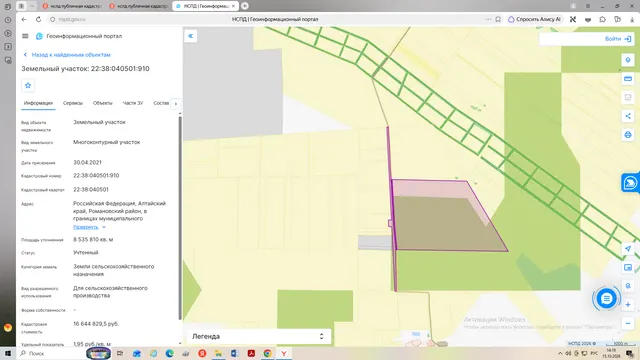This screenshot has height=360, width=640.
Task: Add land plot to favorites star
Action: click(x=28, y=85)
